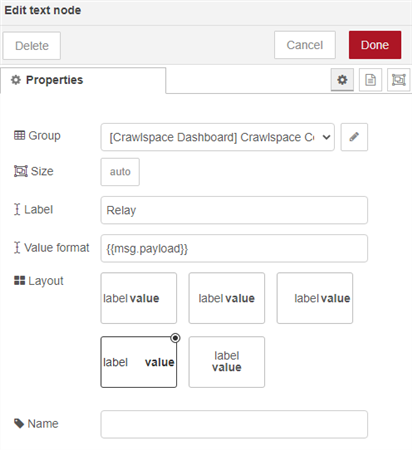Select left-aligned label value layout
Viewport: 412px width, 450px height.
[139, 298]
